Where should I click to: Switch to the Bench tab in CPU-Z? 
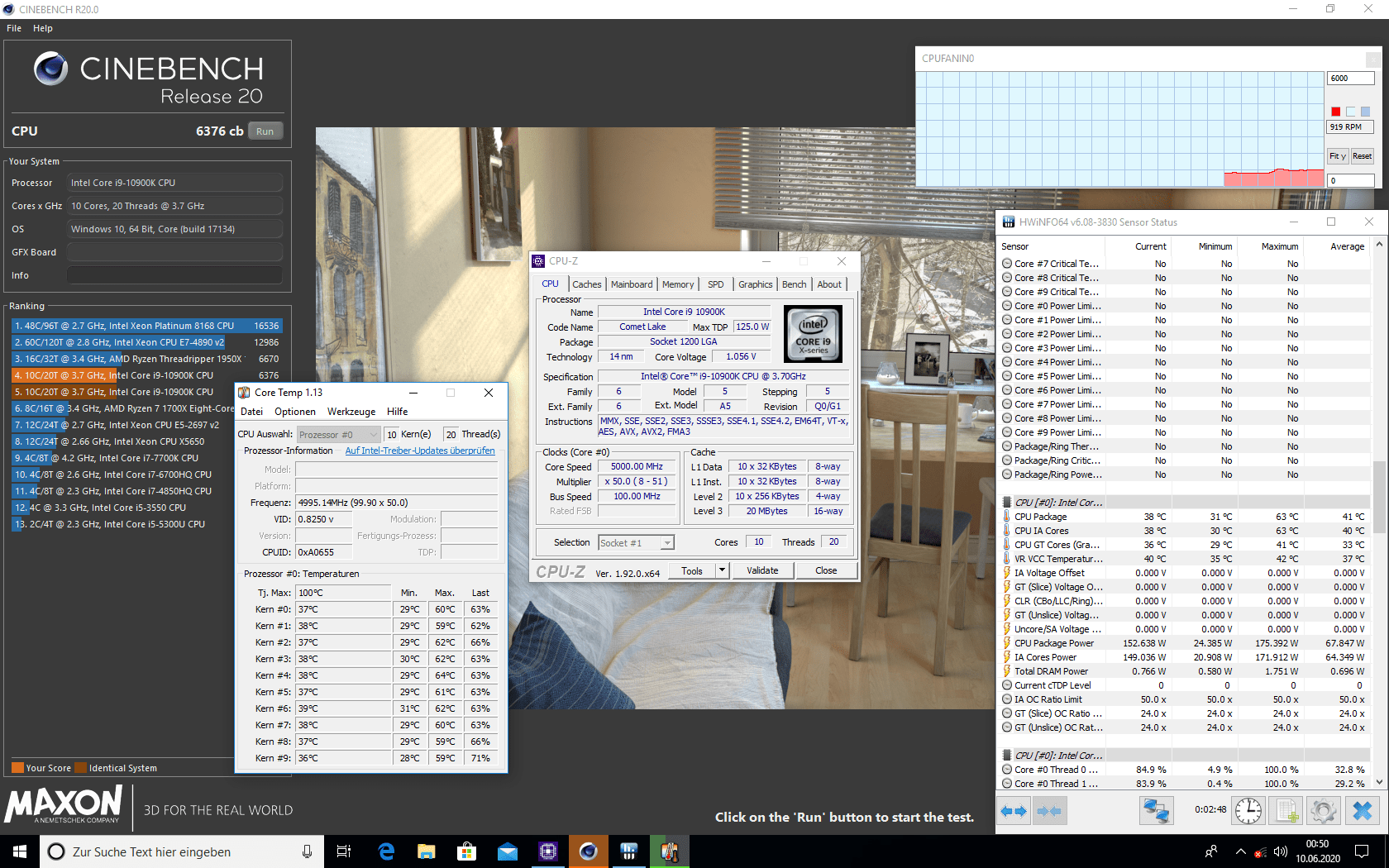click(795, 284)
